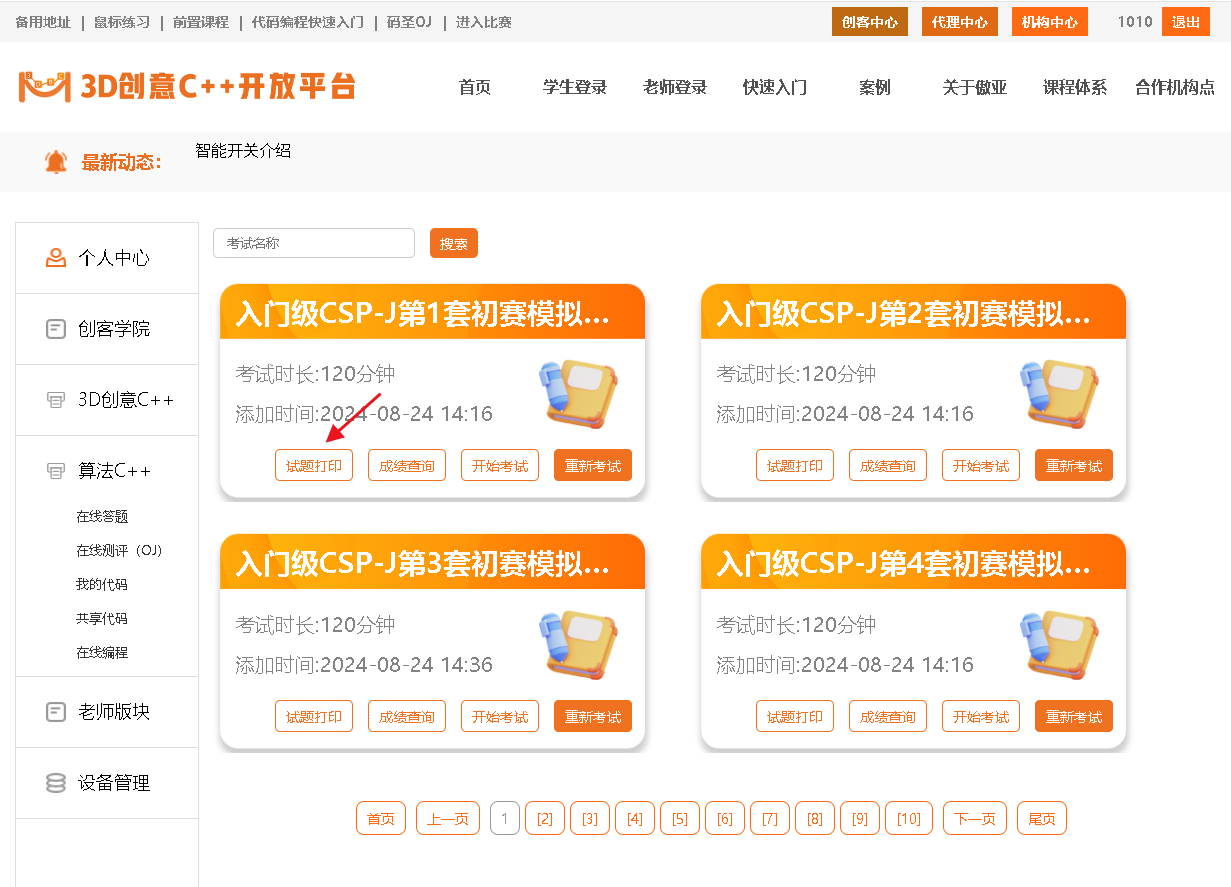Image resolution: width=1231 pixels, height=887 pixels.
Task: Click the orange bell notification icon
Action: [x=56, y=161]
